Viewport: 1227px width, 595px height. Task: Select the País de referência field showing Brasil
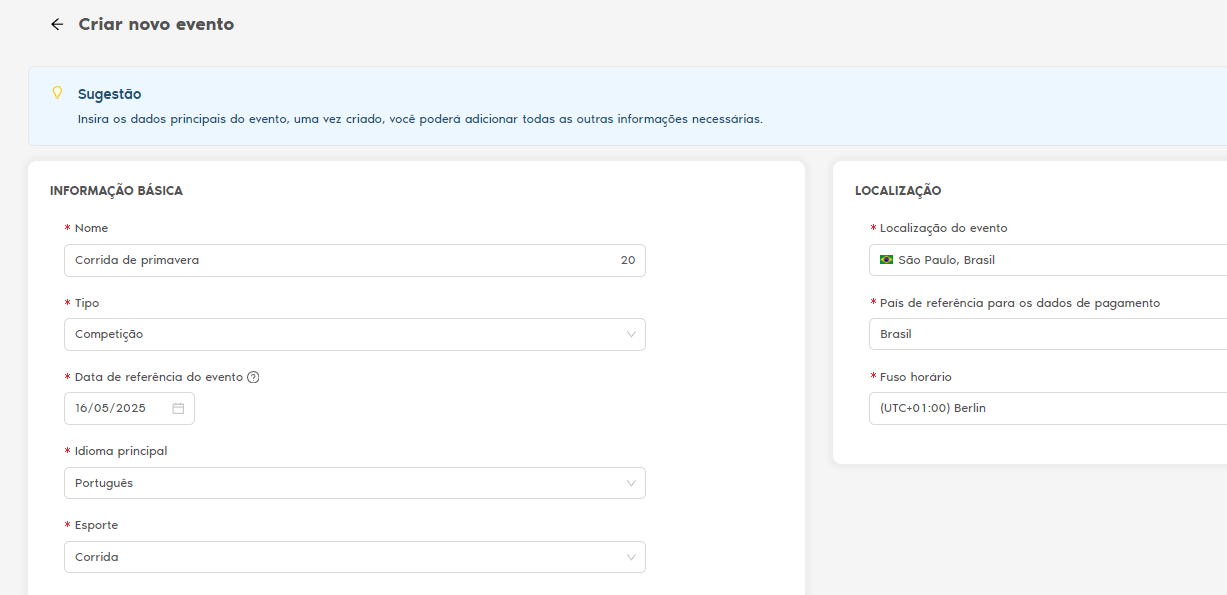(x=1040, y=334)
